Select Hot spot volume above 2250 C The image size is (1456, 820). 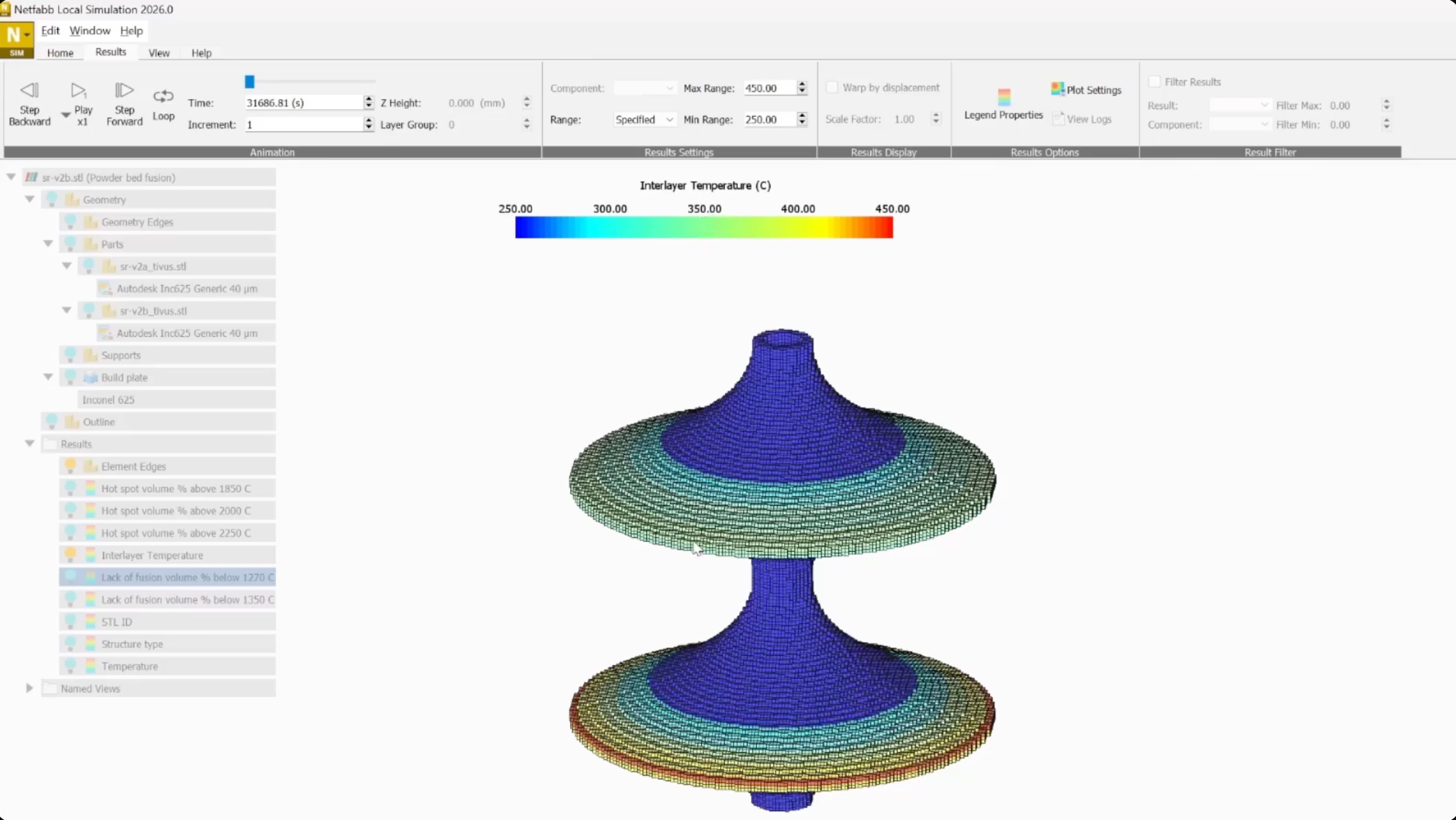coord(167,533)
